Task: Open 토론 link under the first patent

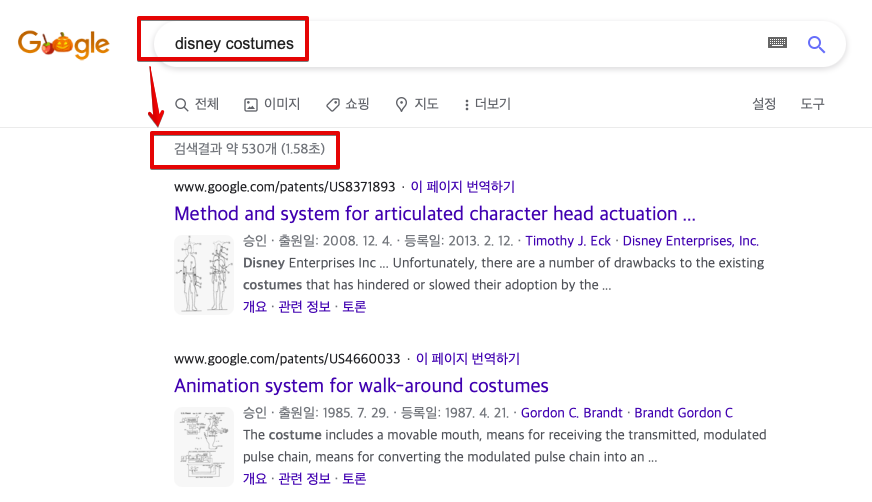Action: [354, 307]
